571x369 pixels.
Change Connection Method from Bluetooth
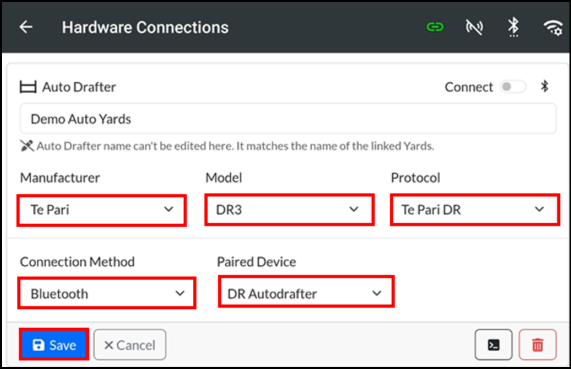point(107,293)
